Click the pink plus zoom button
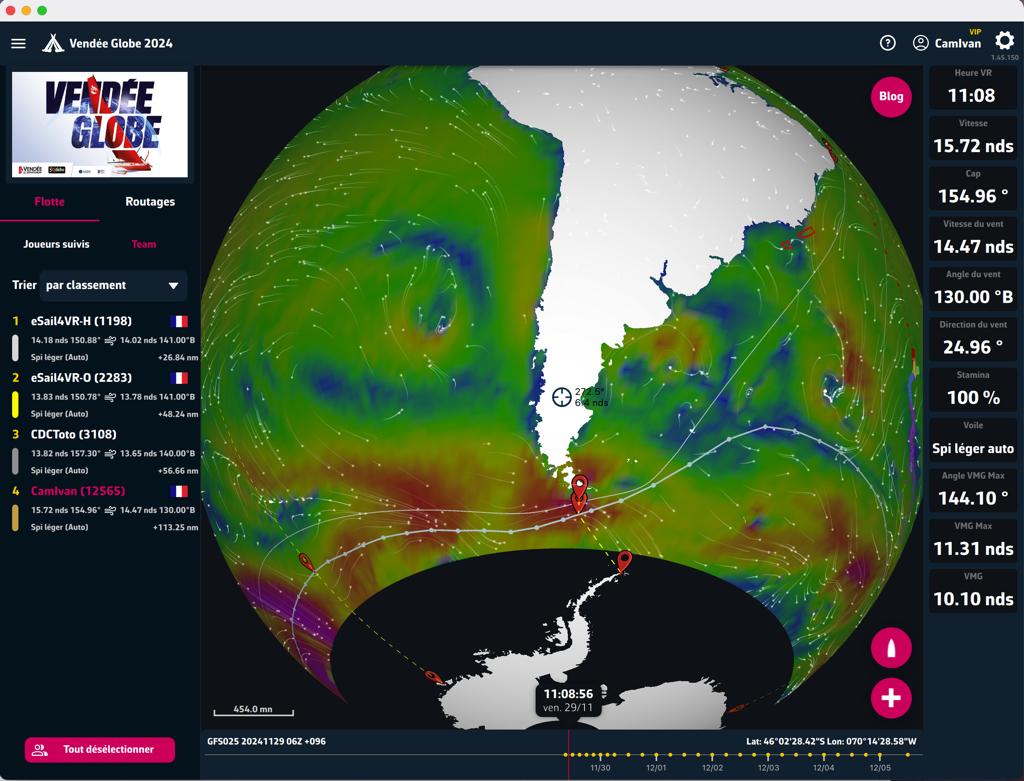This screenshot has width=1024, height=781. coord(891,698)
